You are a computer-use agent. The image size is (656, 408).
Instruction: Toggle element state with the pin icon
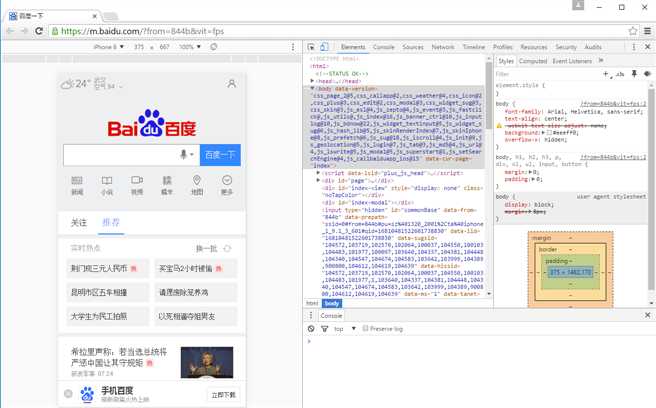click(634, 74)
